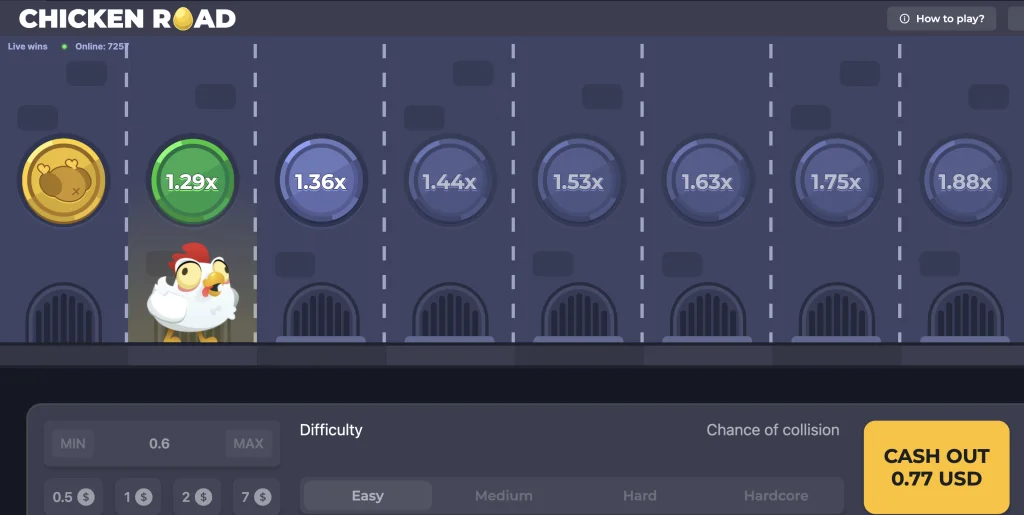The height and width of the screenshot is (515, 1024).
Task: Click the 1.63x multiplier coin
Action: click(x=707, y=181)
